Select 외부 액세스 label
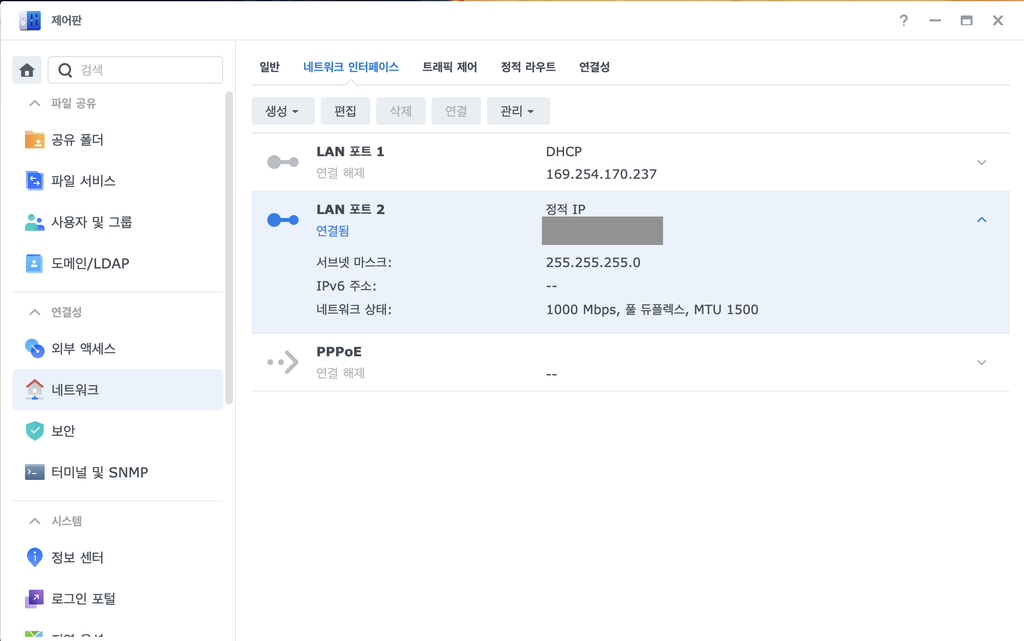1024x641 pixels. (x=84, y=349)
